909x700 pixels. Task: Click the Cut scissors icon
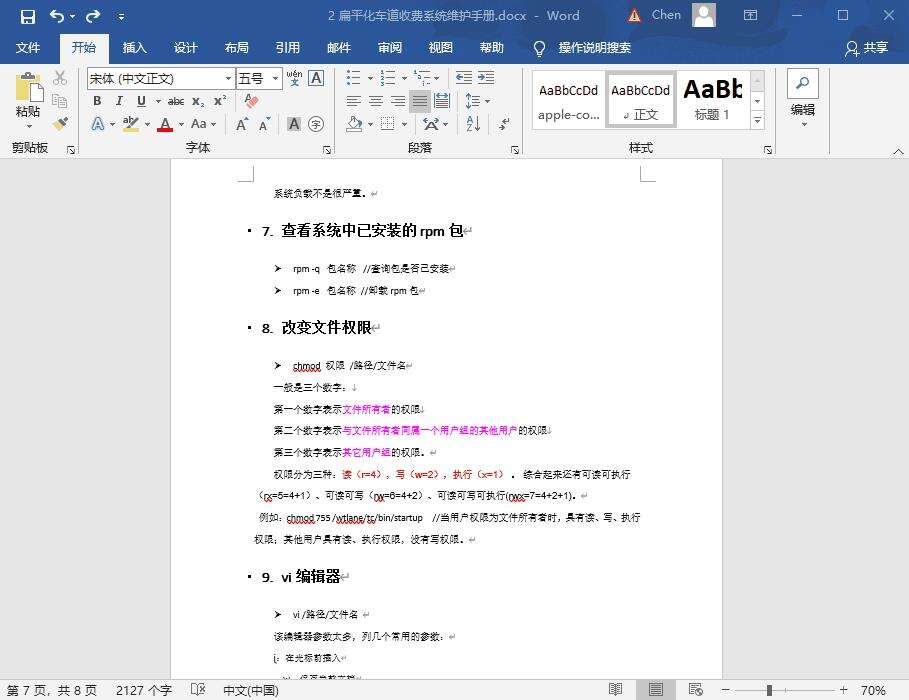pos(60,78)
